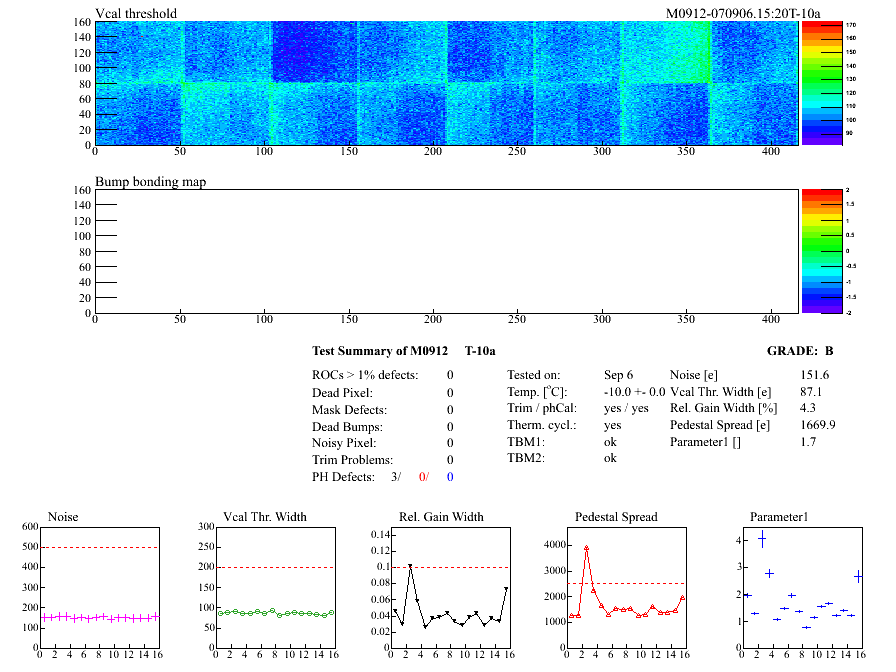Click the empty Bump bonding map plot
This screenshot has height=672, width=896.
[x=446, y=251]
